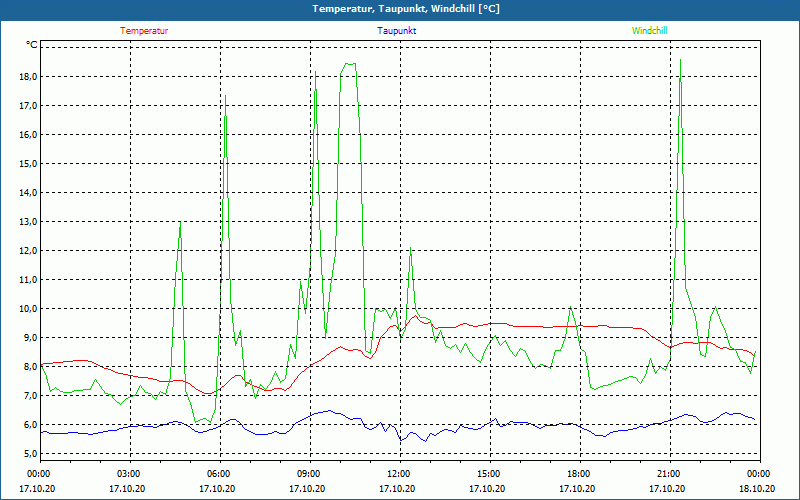
Task: Click the 18,0 y-axis value
Action: pos(29,77)
